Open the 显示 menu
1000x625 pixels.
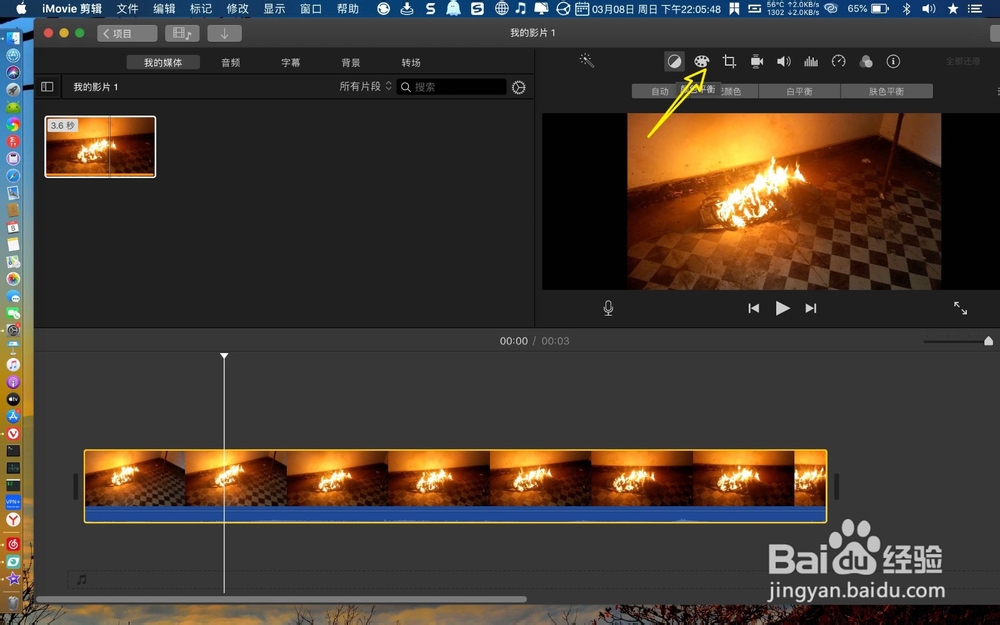(274, 9)
